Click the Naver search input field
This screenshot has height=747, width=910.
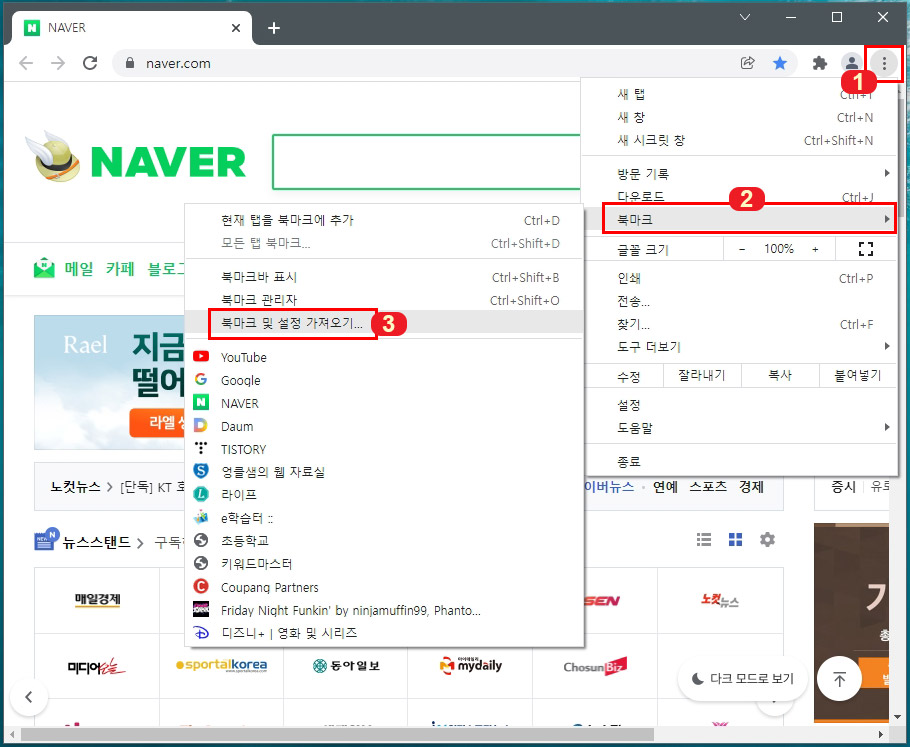click(x=427, y=161)
